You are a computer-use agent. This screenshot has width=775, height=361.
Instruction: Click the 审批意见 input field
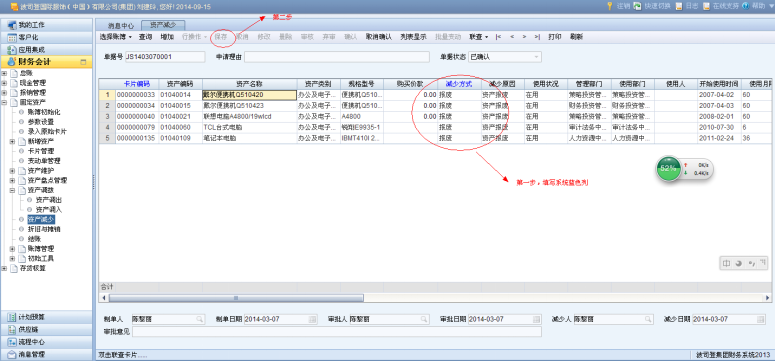point(337,331)
